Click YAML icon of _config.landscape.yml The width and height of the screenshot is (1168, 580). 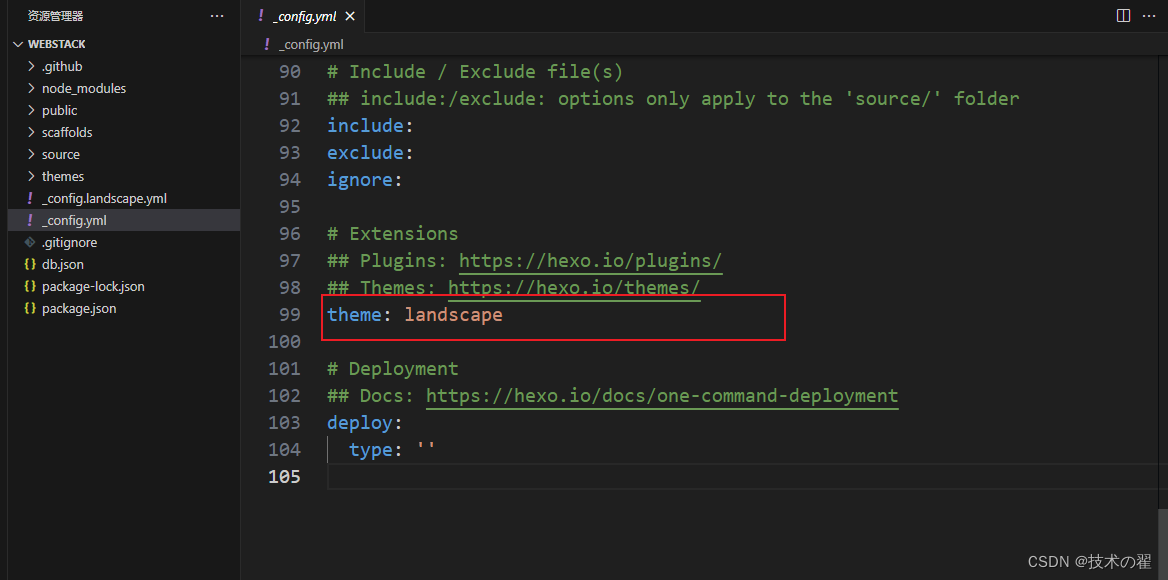30,198
